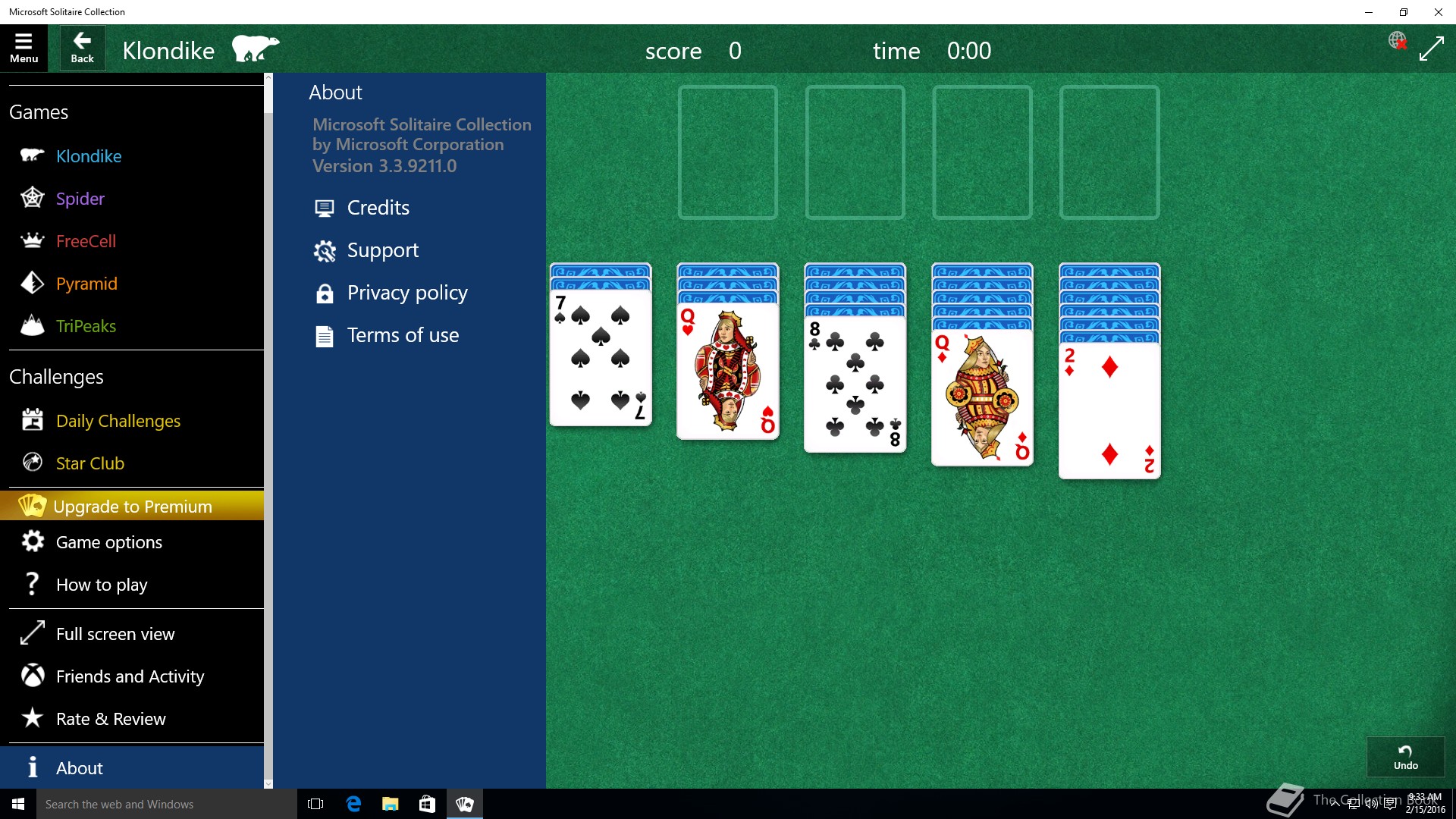1456x819 pixels.
Task: Select the queen of diamonds card
Action: [x=983, y=397]
